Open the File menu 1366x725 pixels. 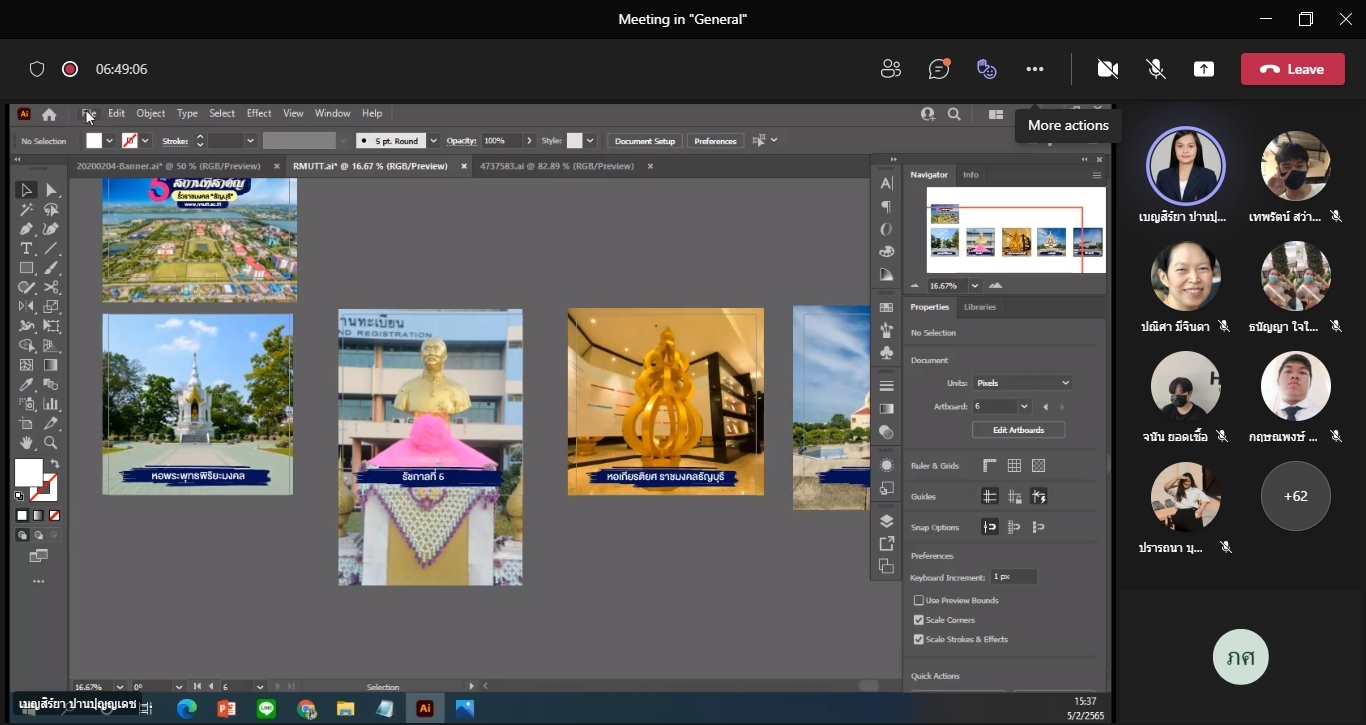pyautogui.click(x=89, y=114)
